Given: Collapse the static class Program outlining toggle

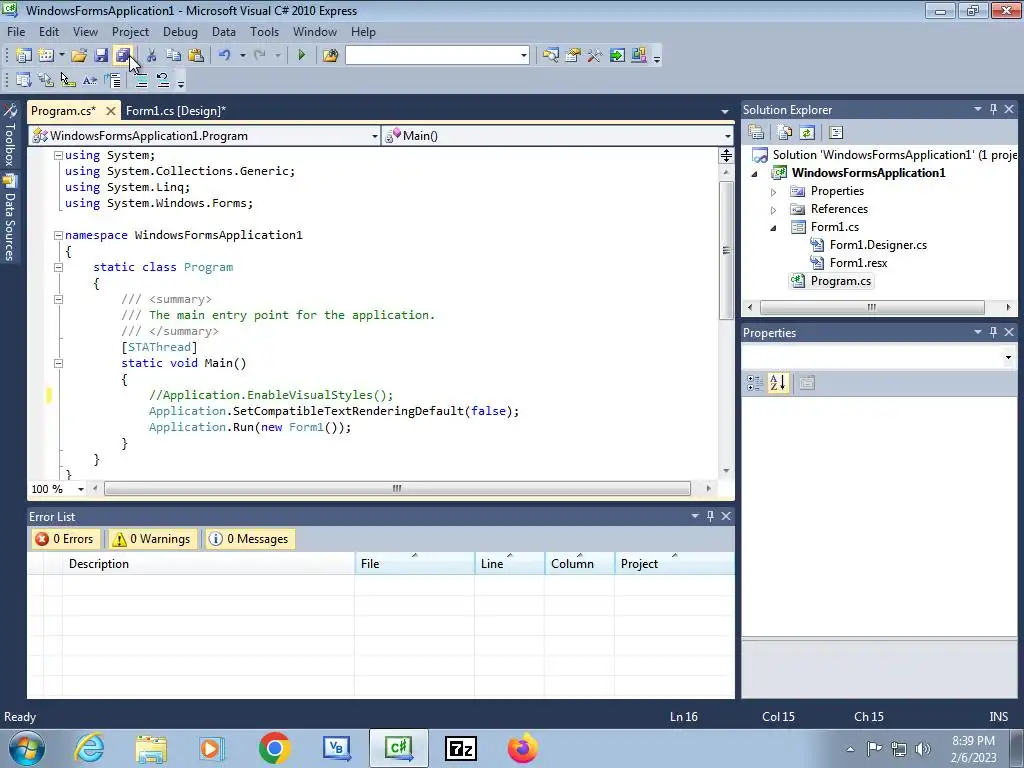Looking at the screenshot, I should [x=58, y=267].
